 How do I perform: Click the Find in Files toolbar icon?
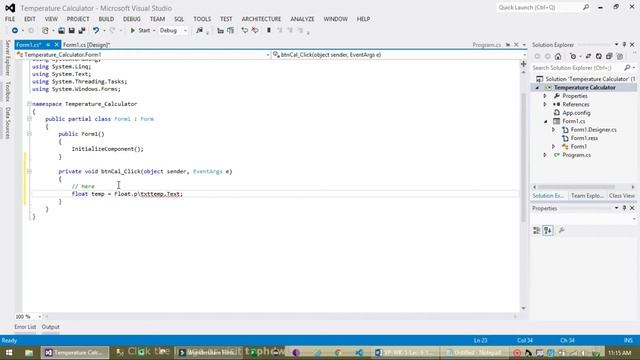click(x=199, y=31)
